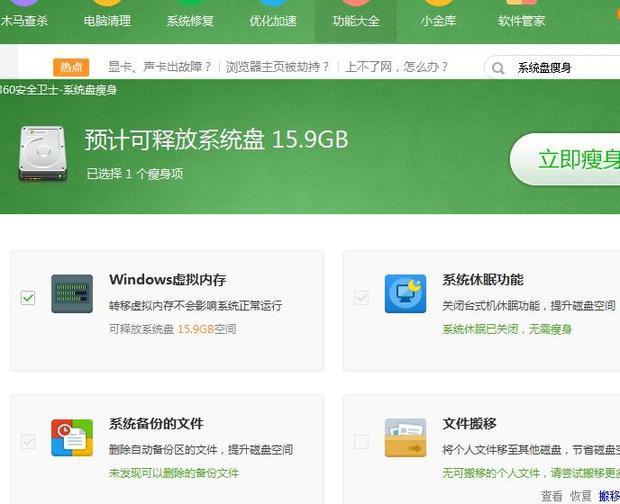The image size is (620, 504).
Task: Check the 文件搬移 checkbox
Action: [361, 442]
